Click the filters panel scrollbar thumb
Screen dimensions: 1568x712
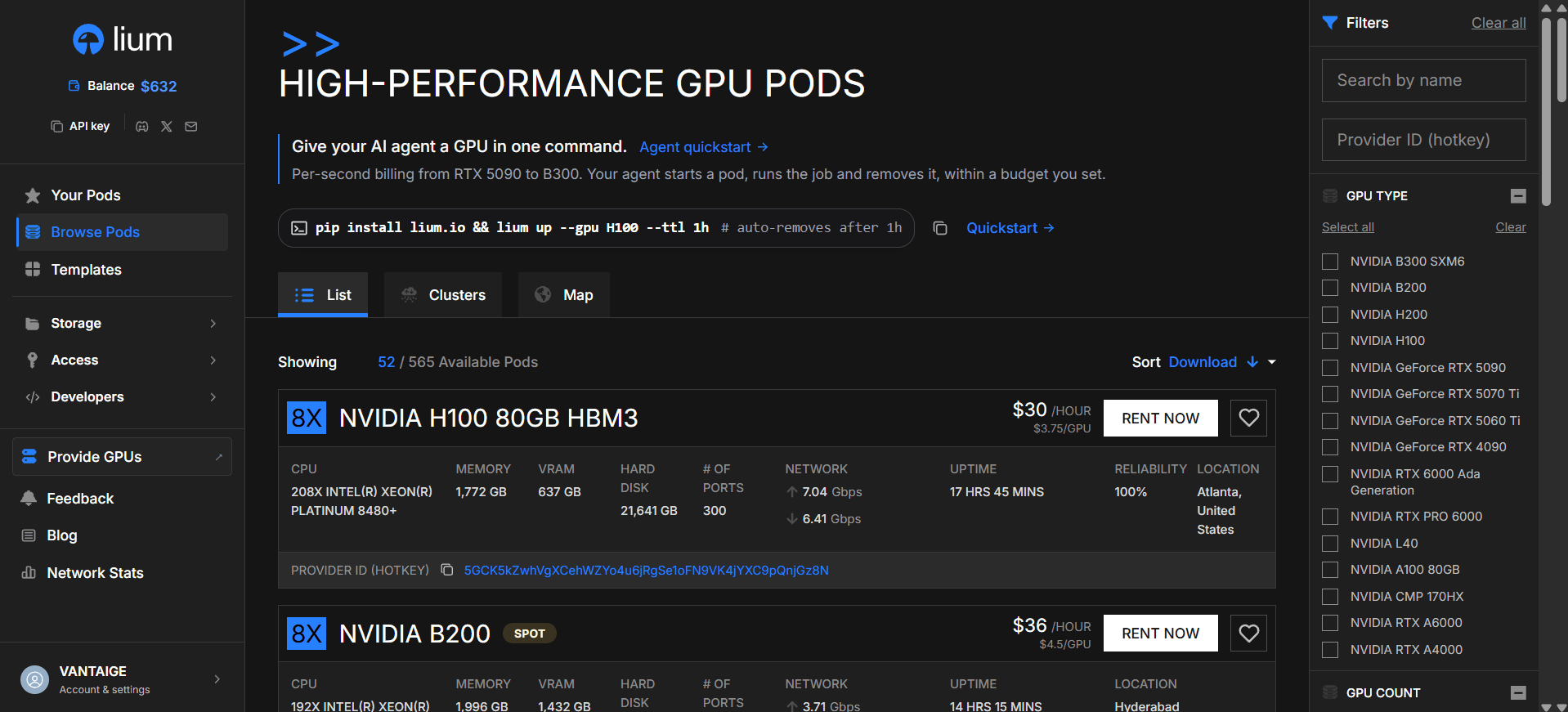pyautogui.click(x=1546, y=111)
